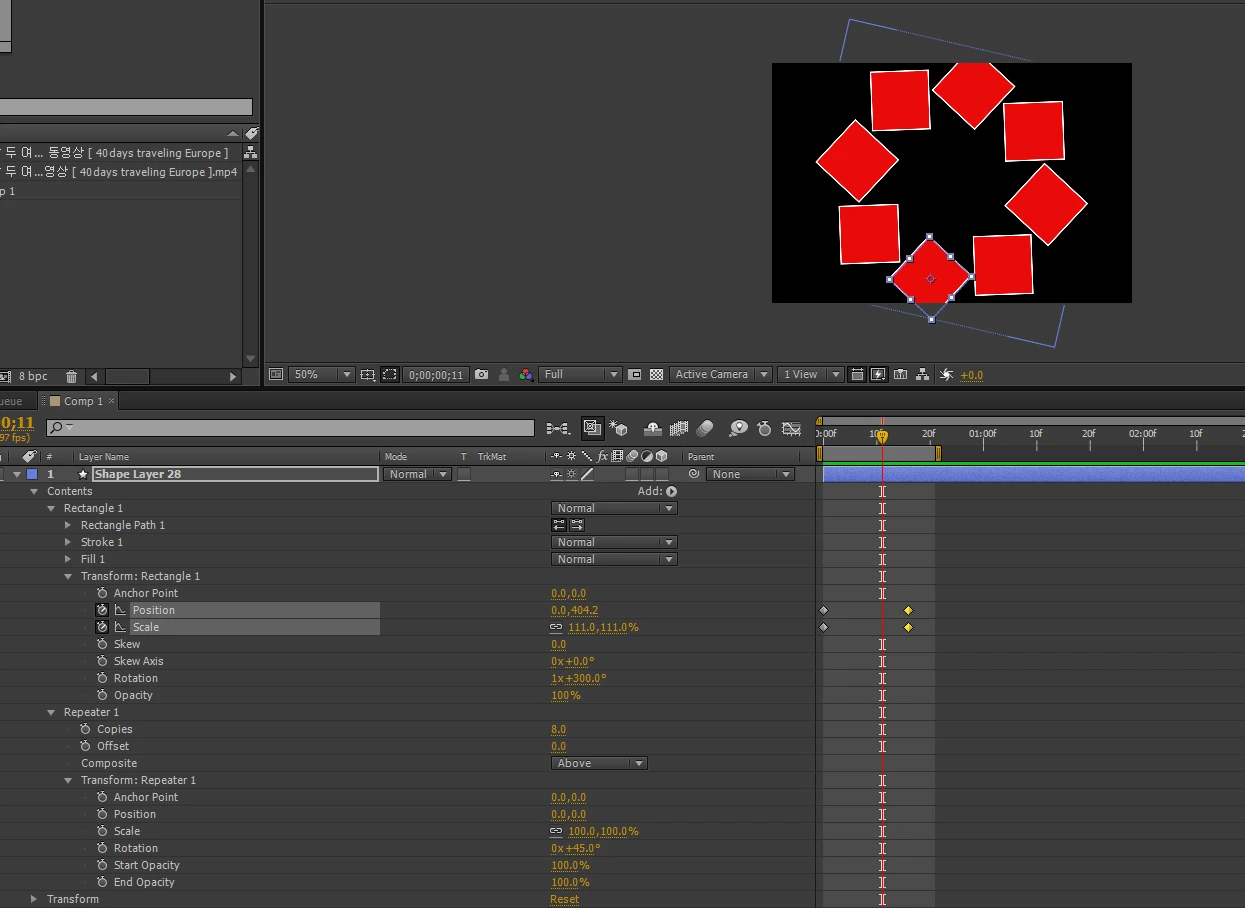Screen dimensions: 1245x908
Task: Click Always Preview This View icon
Action: click(276, 375)
